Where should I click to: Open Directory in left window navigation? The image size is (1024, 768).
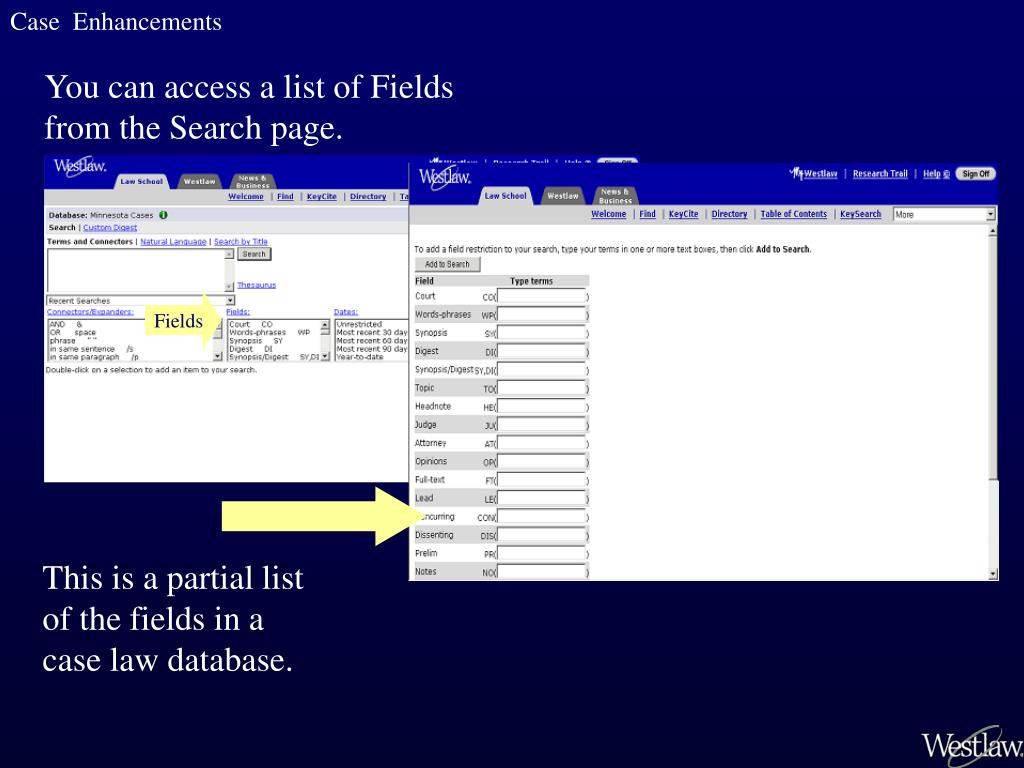[x=368, y=197]
